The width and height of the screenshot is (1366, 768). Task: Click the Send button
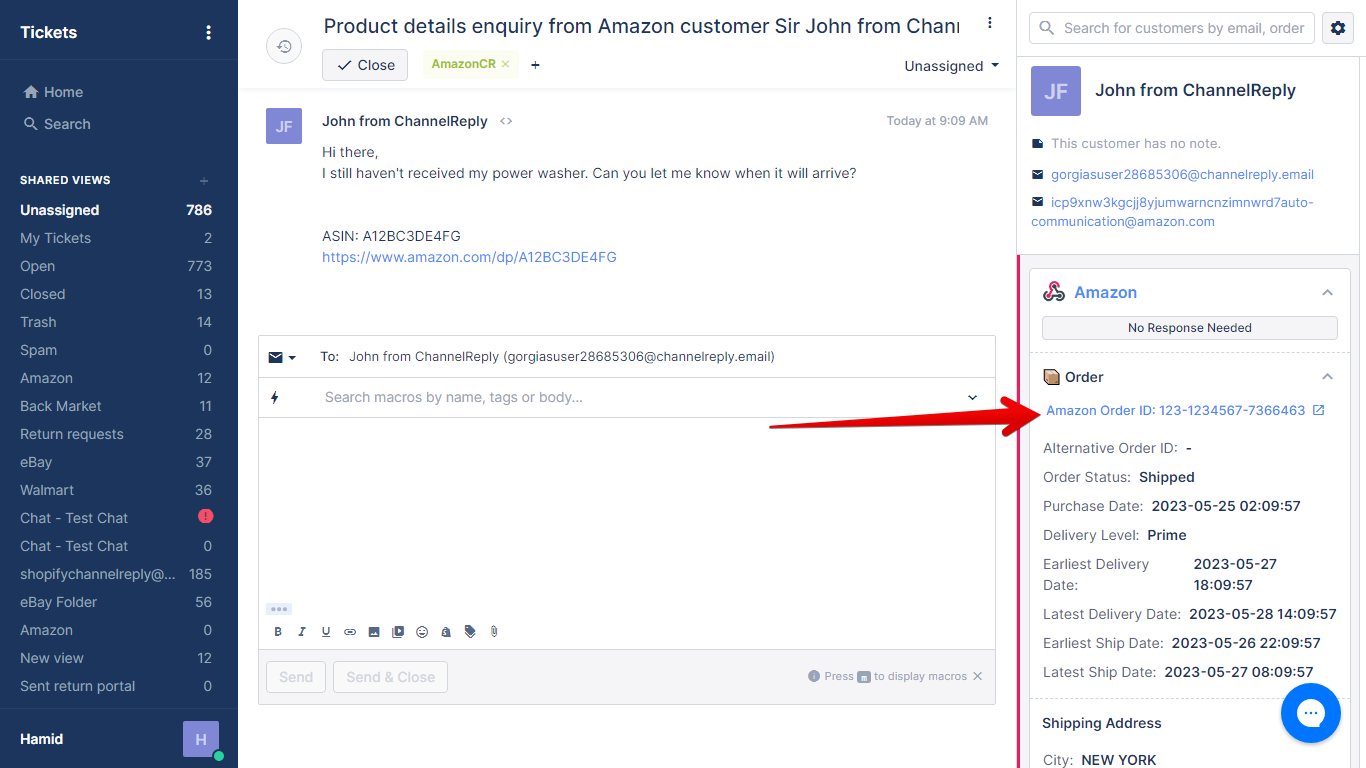click(x=296, y=677)
